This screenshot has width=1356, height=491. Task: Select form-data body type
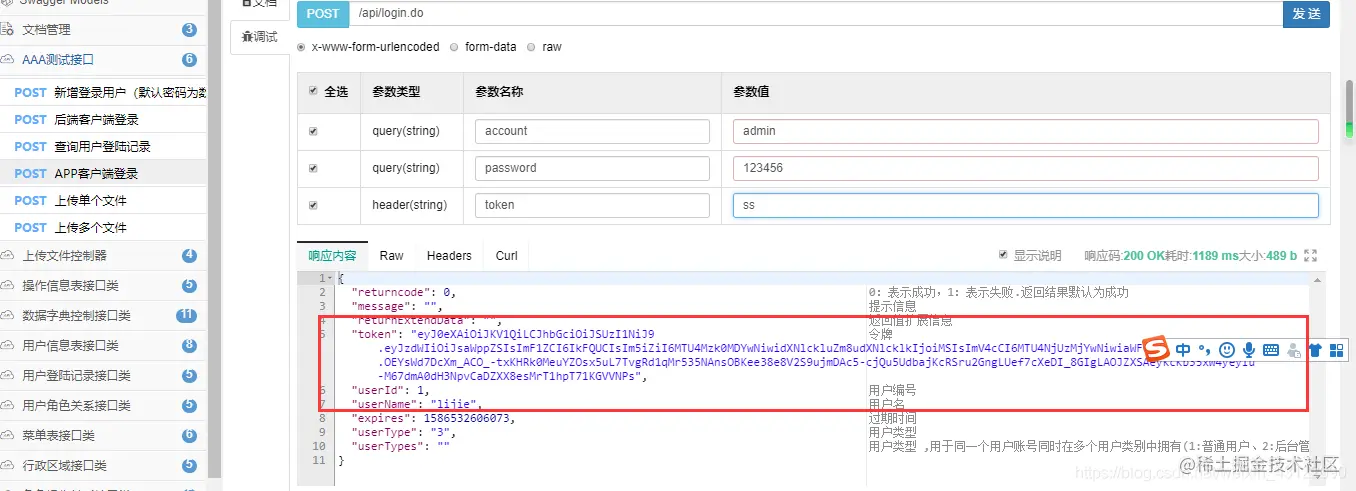pos(454,47)
